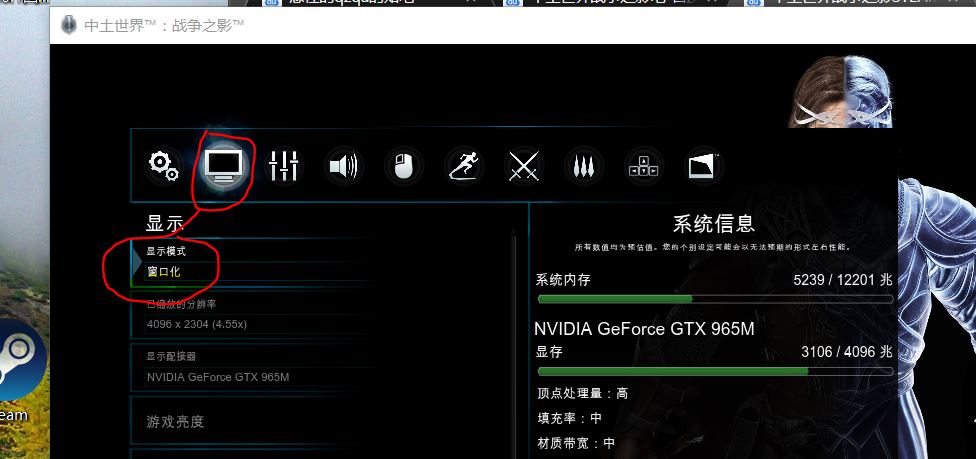The image size is (976, 459).
Task: Click the 5239 / 12201 兆 memory value
Action: tap(843, 280)
